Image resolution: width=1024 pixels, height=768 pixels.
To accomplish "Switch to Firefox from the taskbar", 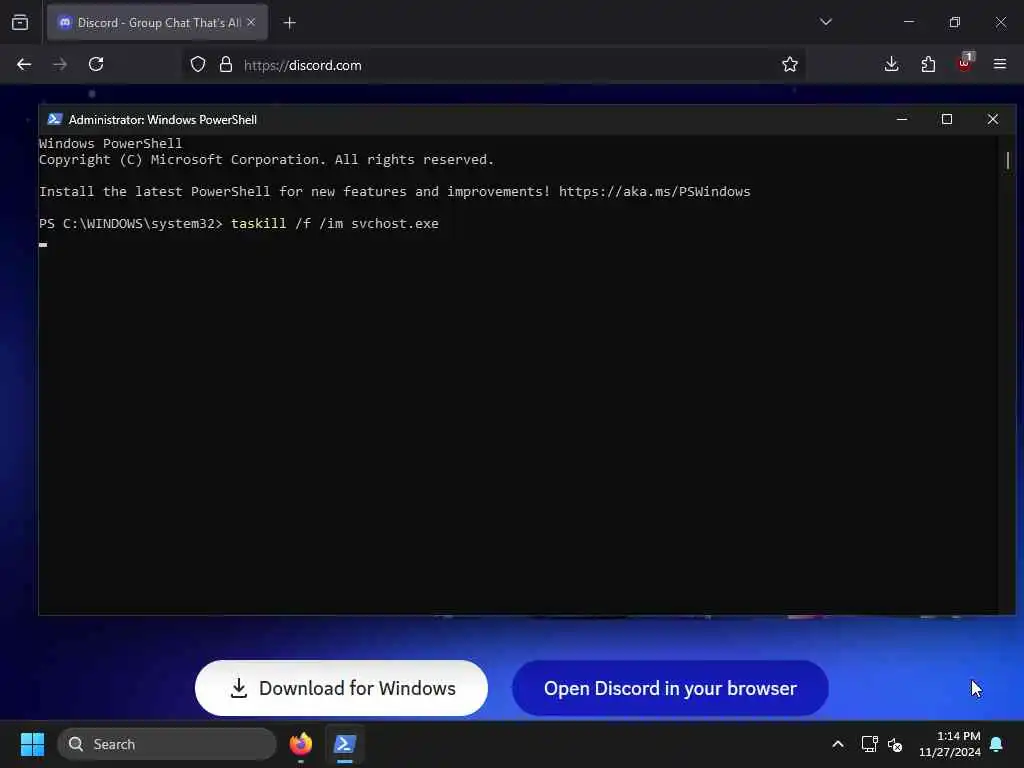I will (300, 744).
